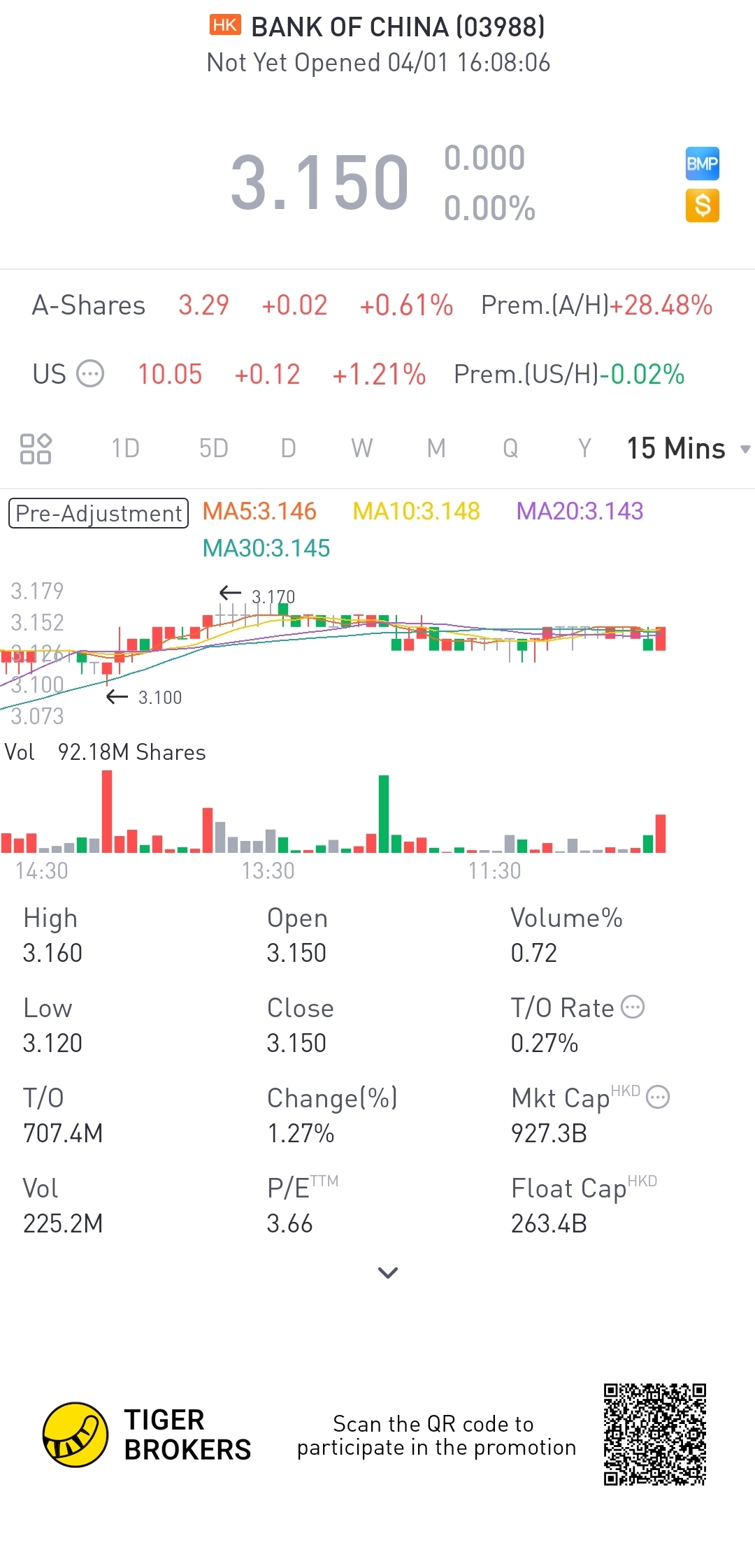Screen dimensions: 755x1568
Task: Tap the MA10:3.148 indicator label
Action: [417, 511]
